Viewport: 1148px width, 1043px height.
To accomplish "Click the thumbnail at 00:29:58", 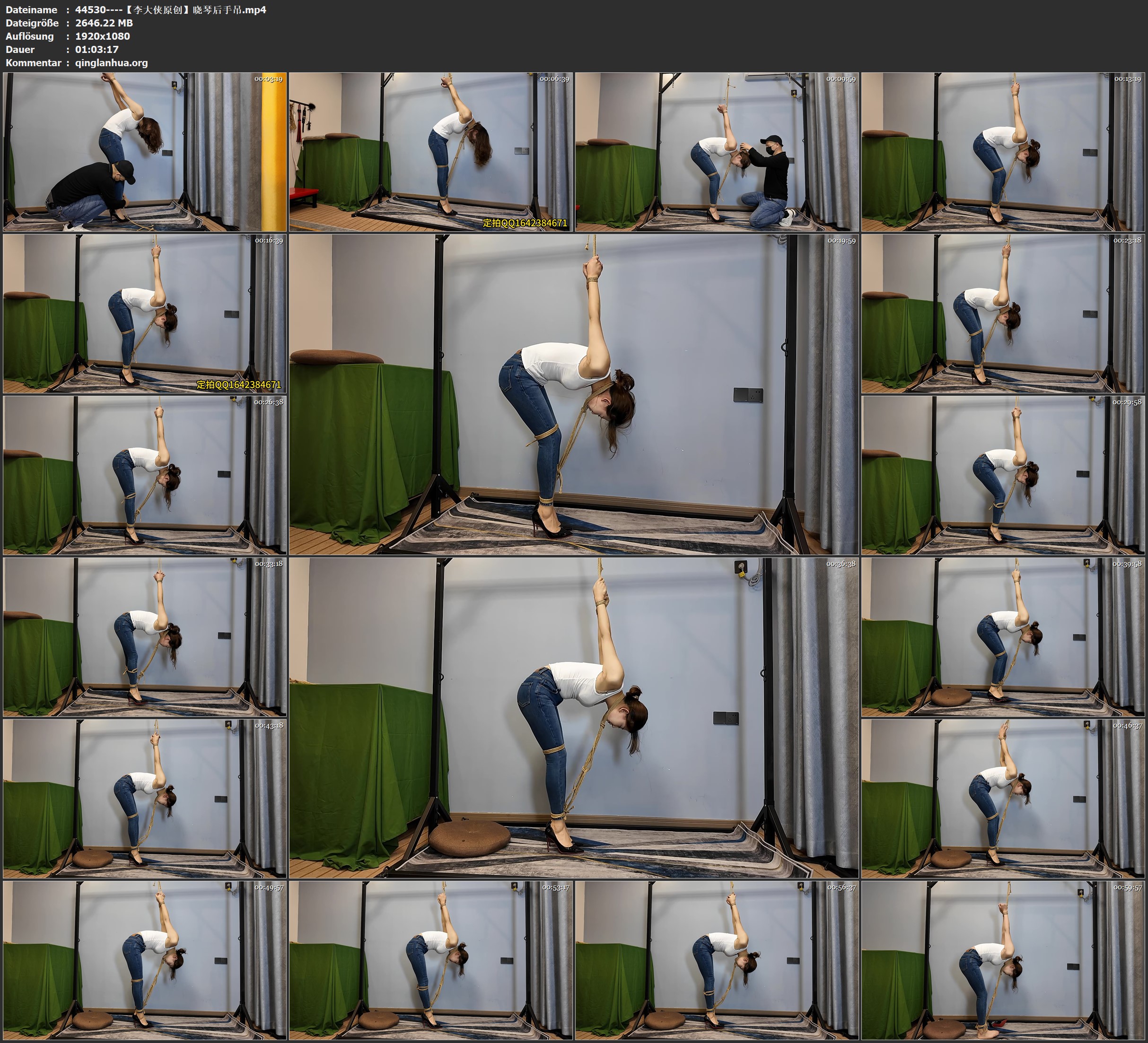I will (x=1002, y=475).
